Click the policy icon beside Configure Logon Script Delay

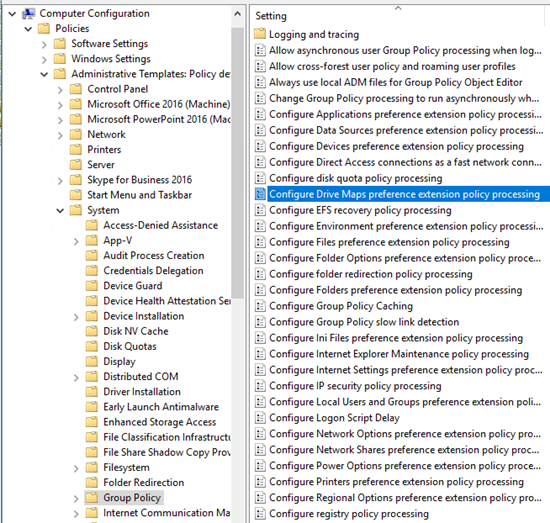[x=260, y=418]
